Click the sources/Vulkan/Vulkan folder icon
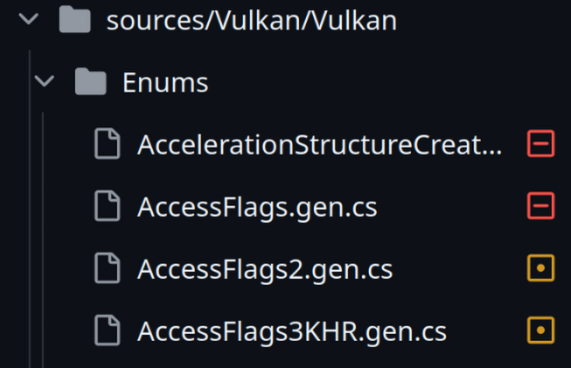Viewport: 571px width, 368px height. click(x=75, y=19)
